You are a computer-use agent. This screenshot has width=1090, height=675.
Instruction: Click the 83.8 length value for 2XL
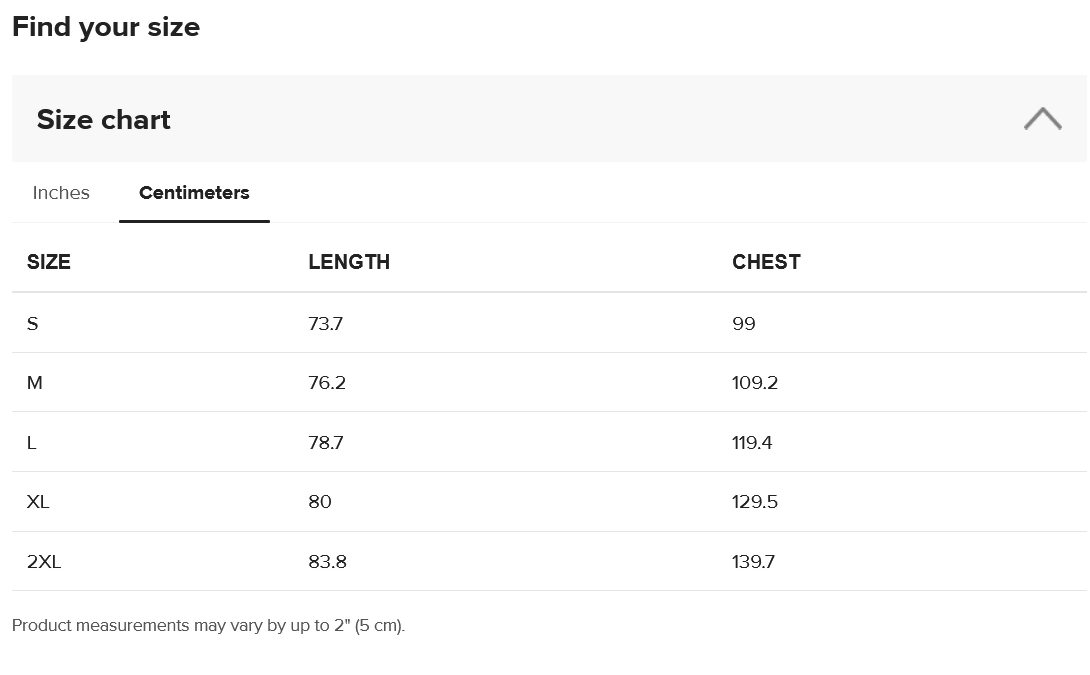327,562
